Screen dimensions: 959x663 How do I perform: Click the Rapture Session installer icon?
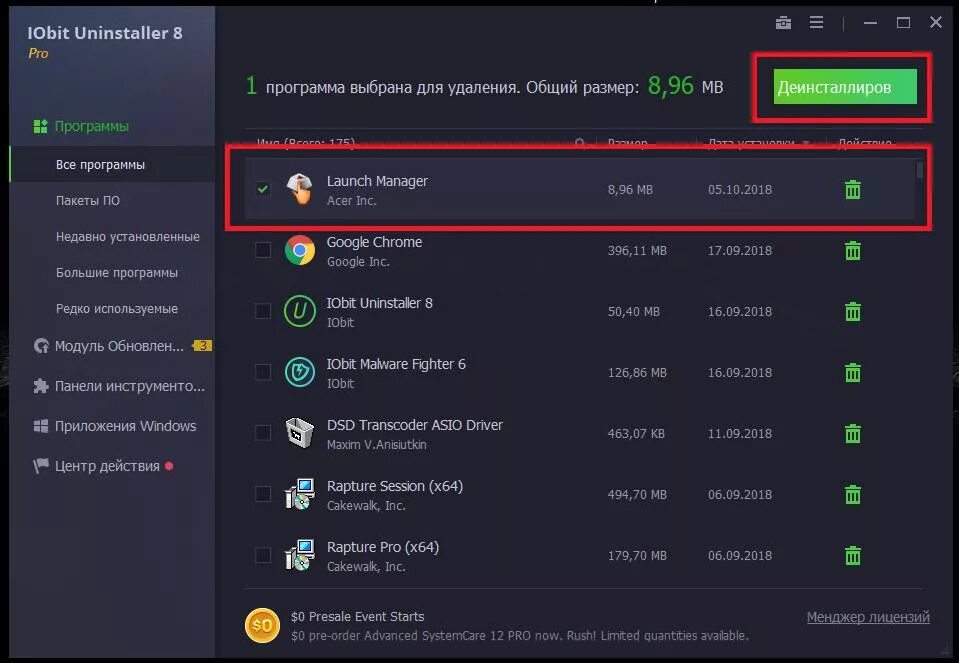pos(300,494)
